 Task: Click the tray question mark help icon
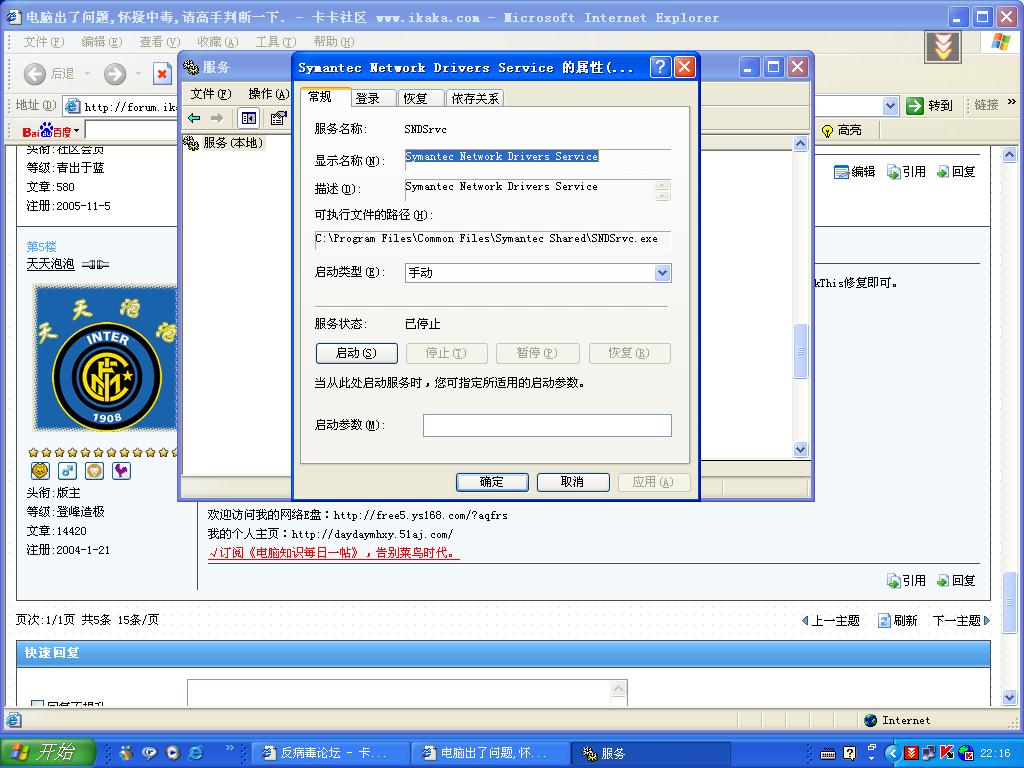tap(849, 754)
